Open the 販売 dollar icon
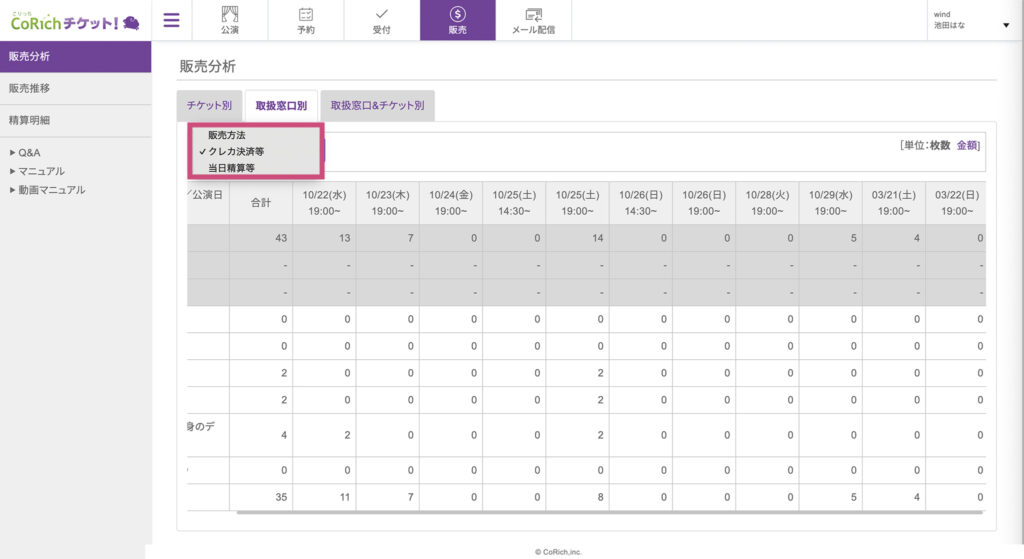1024x559 pixels. tap(457, 14)
